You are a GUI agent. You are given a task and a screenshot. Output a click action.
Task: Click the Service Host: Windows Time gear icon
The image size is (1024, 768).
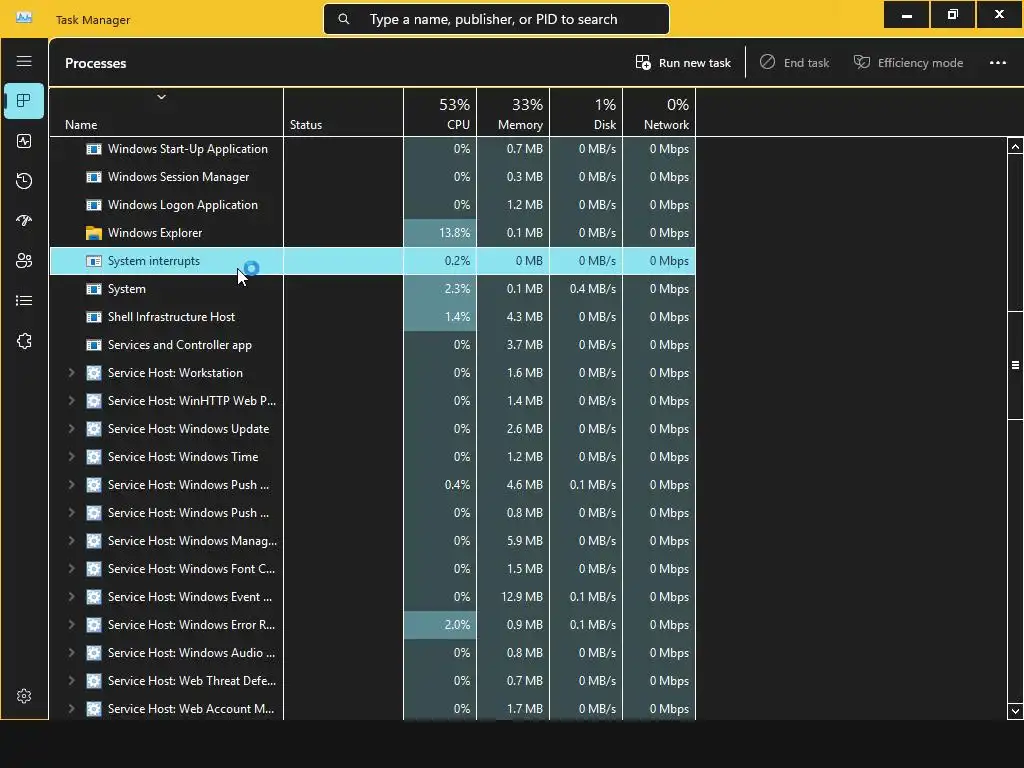[x=94, y=457]
